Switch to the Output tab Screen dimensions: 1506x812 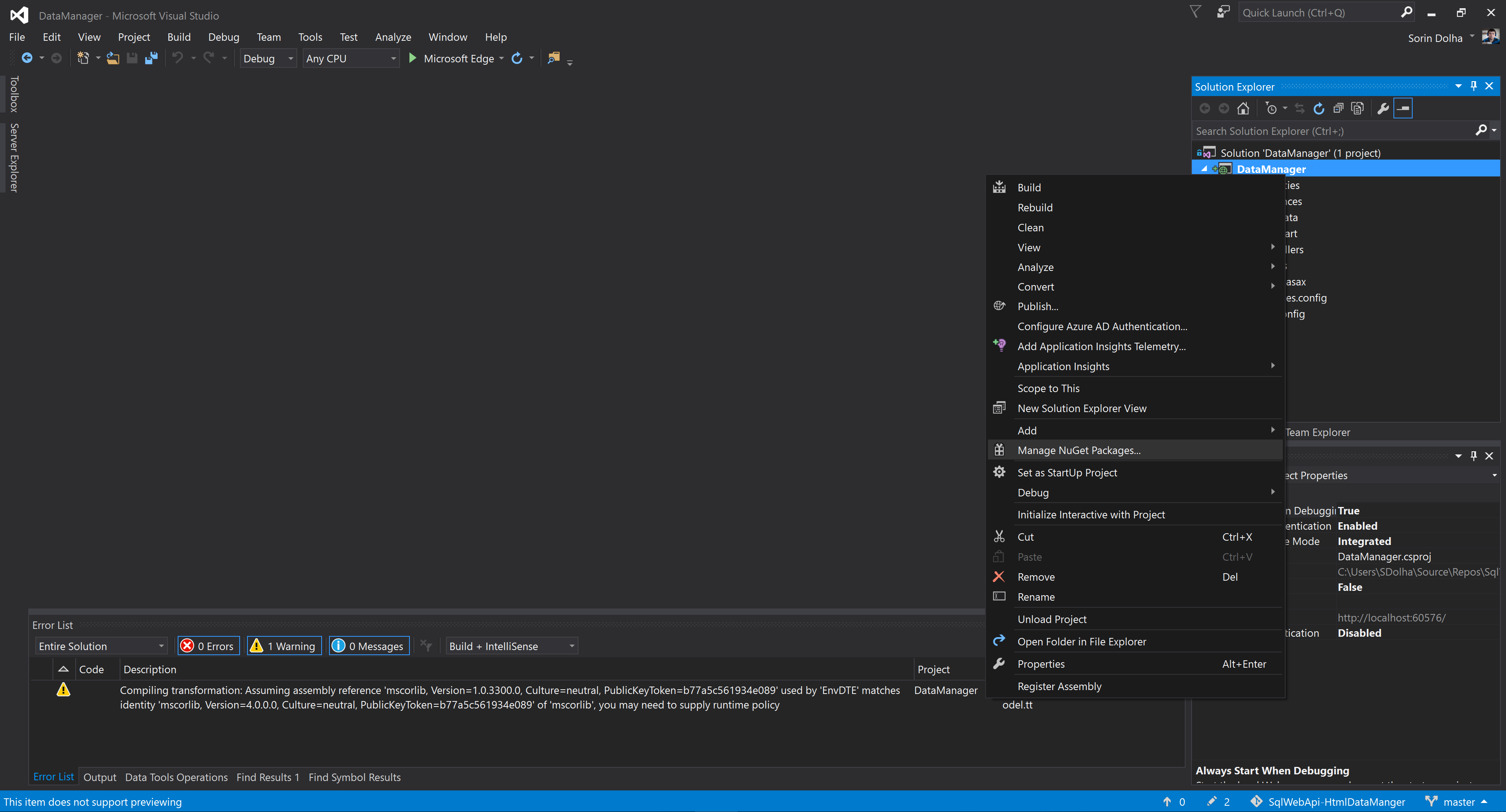pyautogui.click(x=99, y=777)
